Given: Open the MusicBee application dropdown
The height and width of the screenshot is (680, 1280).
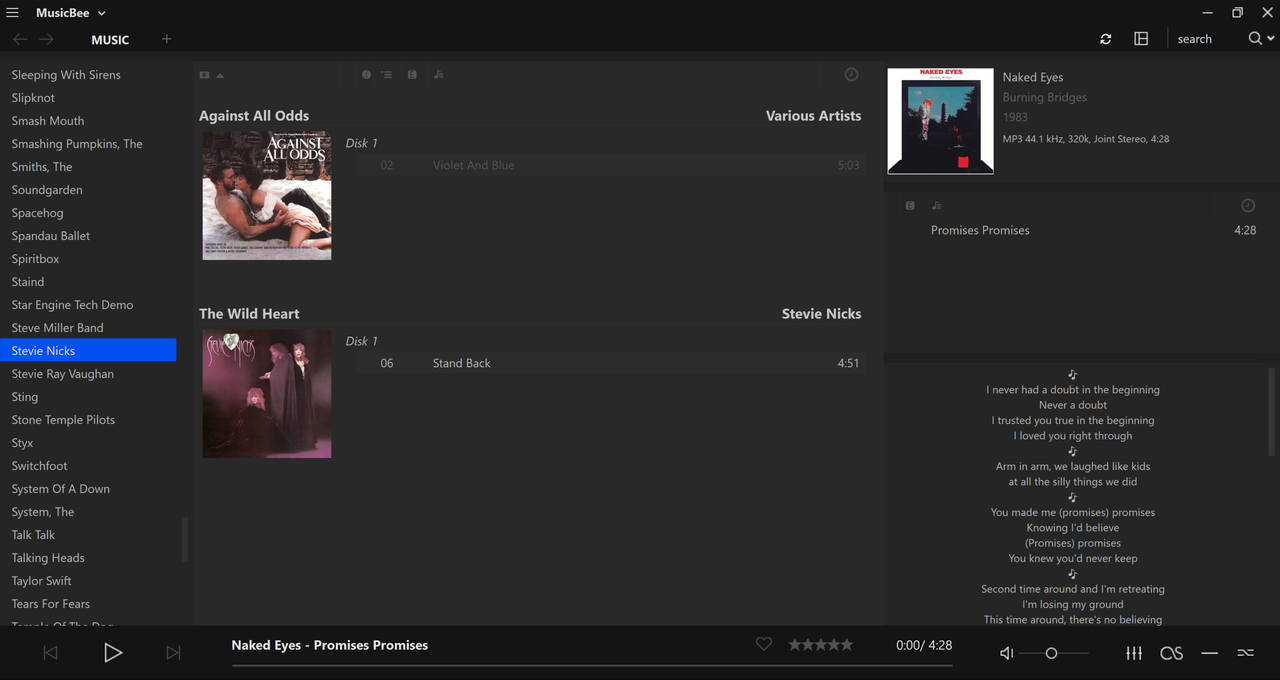Looking at the screenshot, I should [71, 13].
